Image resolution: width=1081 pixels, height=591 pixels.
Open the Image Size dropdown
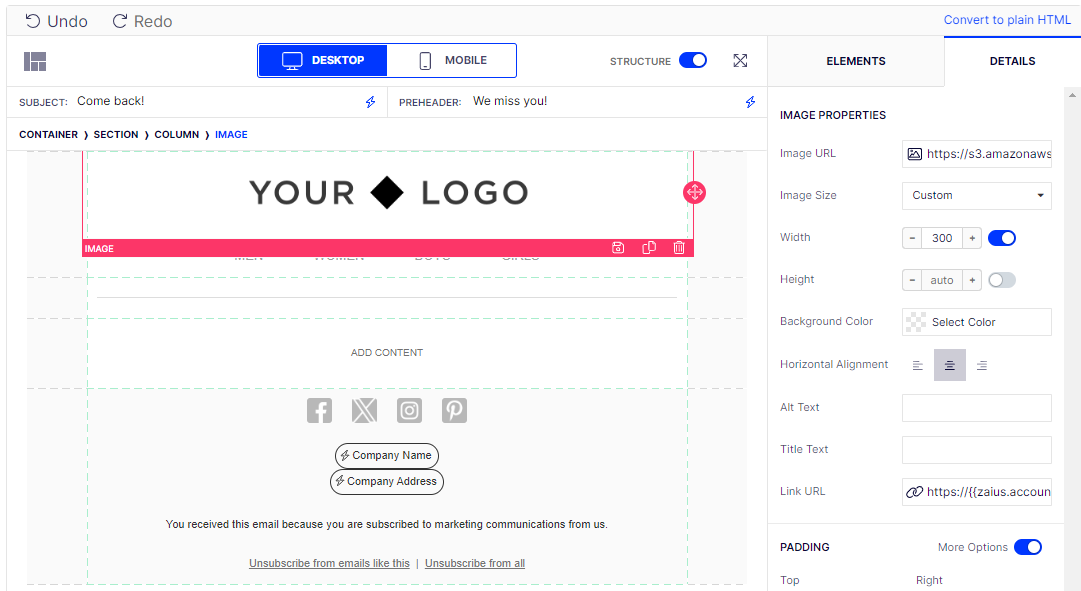(976, 196)
